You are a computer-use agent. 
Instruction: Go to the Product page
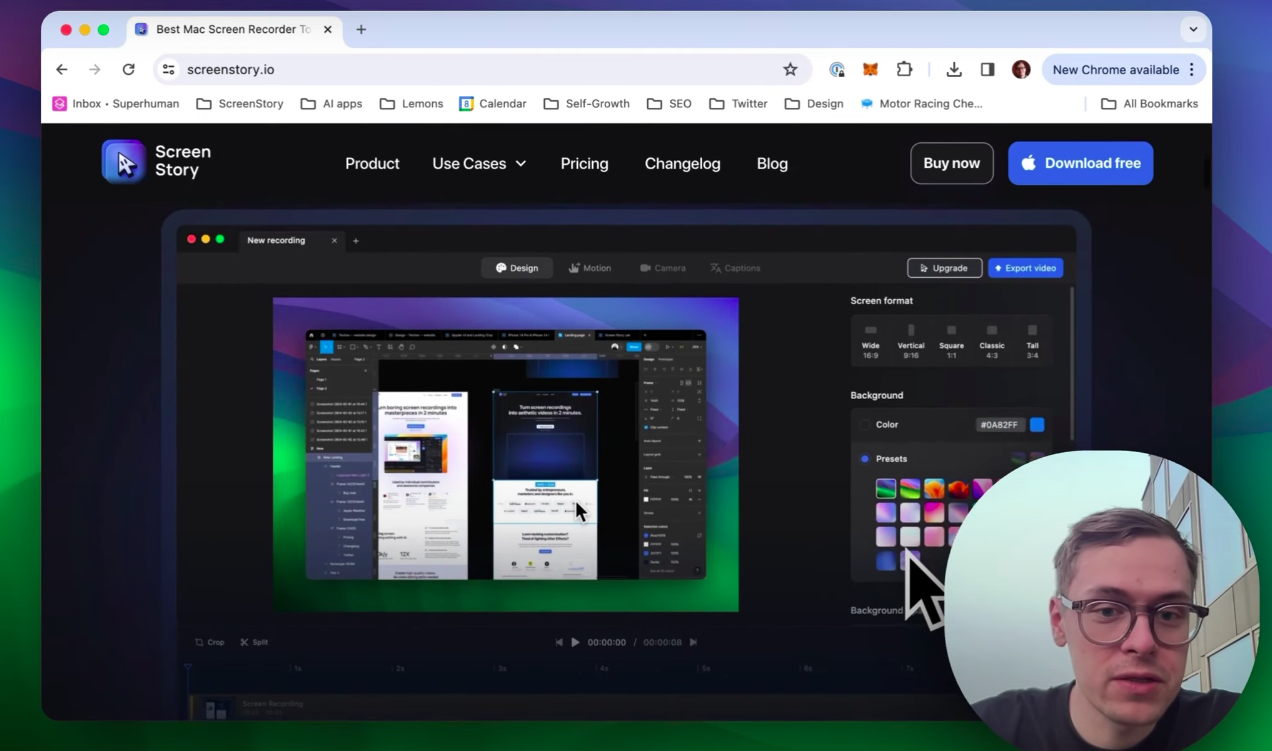372,164
